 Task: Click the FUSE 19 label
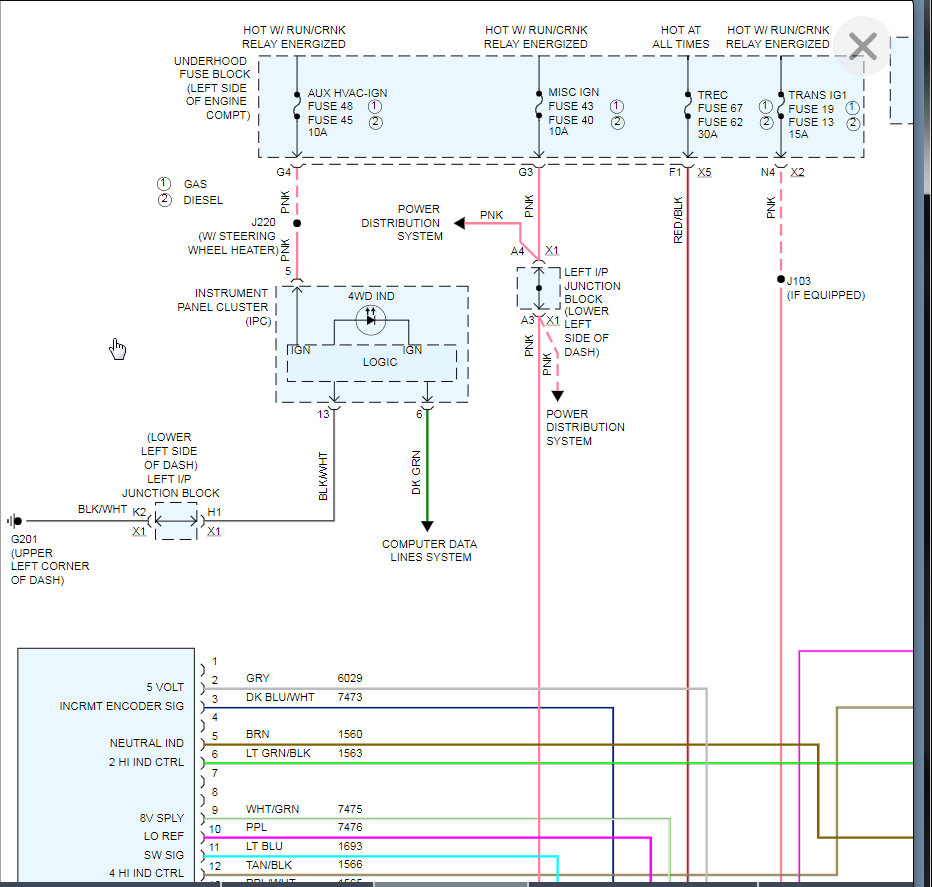811,109
